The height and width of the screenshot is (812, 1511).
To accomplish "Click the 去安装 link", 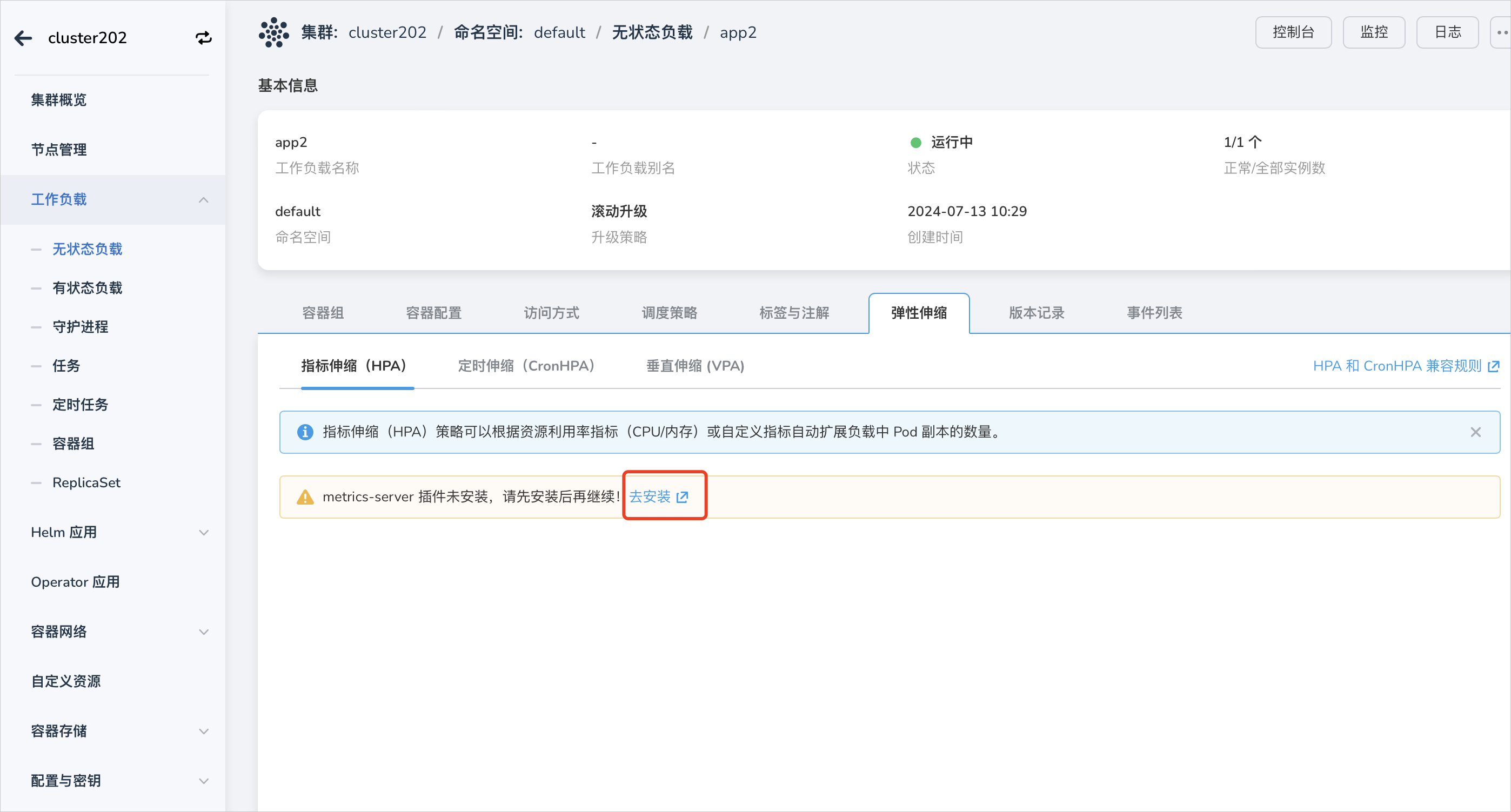I will (x=650, y=497).
